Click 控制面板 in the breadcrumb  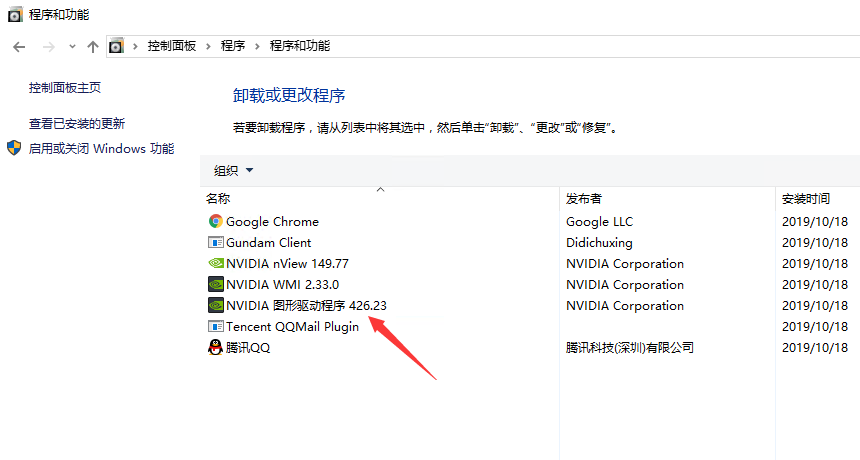[x=172, y=46]
